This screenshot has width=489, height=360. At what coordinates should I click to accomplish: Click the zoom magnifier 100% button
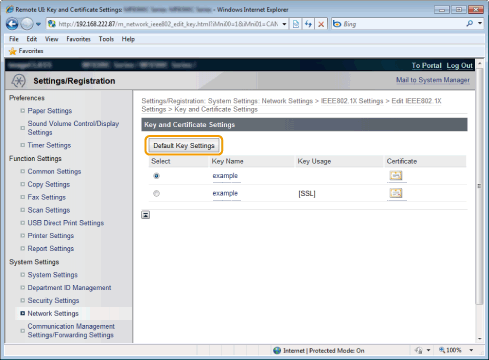(x=450, y=350)
